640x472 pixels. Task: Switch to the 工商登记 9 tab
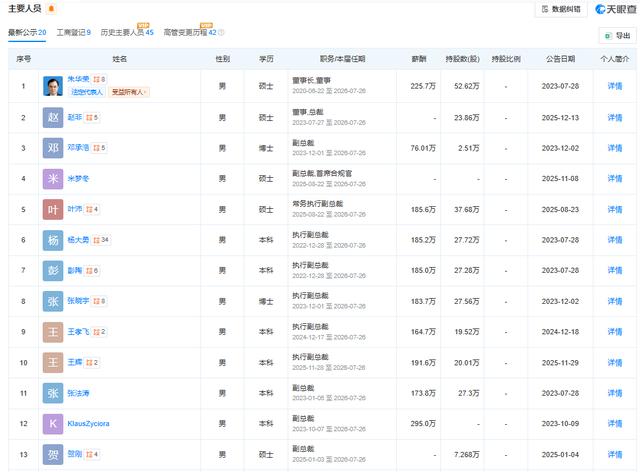pos(72,33)
